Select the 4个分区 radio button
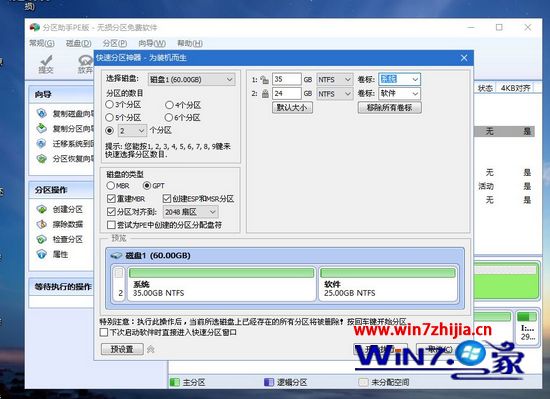The height and width of the screenshot is (399, 550). click(x=169, y=104)
